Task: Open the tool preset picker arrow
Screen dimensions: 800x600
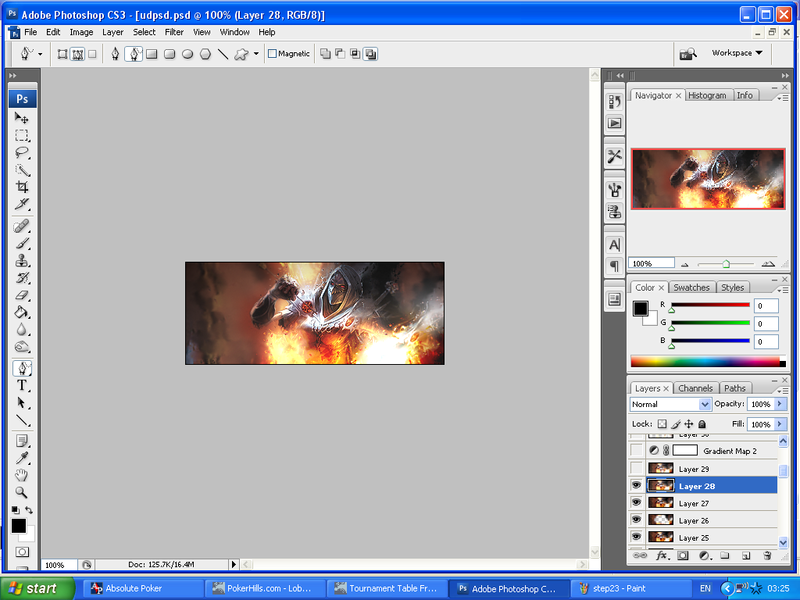Action: 40,54
